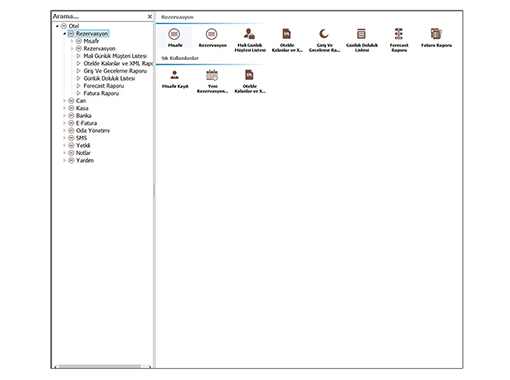The height and width of the screenshot is (380, 510).
Task: Expand the SMS node arrow
Action: pos(65,138)
